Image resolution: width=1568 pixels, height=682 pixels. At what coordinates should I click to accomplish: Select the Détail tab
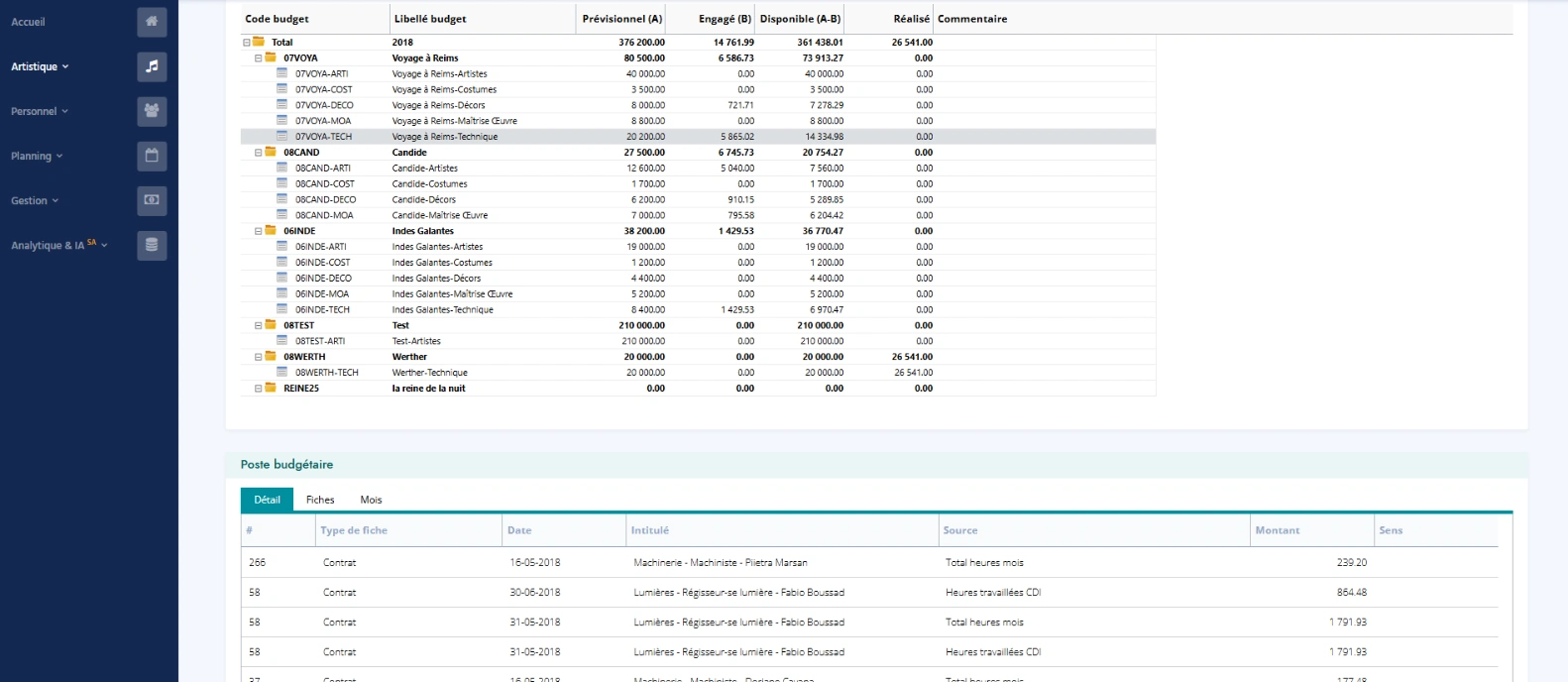(267, 500)
